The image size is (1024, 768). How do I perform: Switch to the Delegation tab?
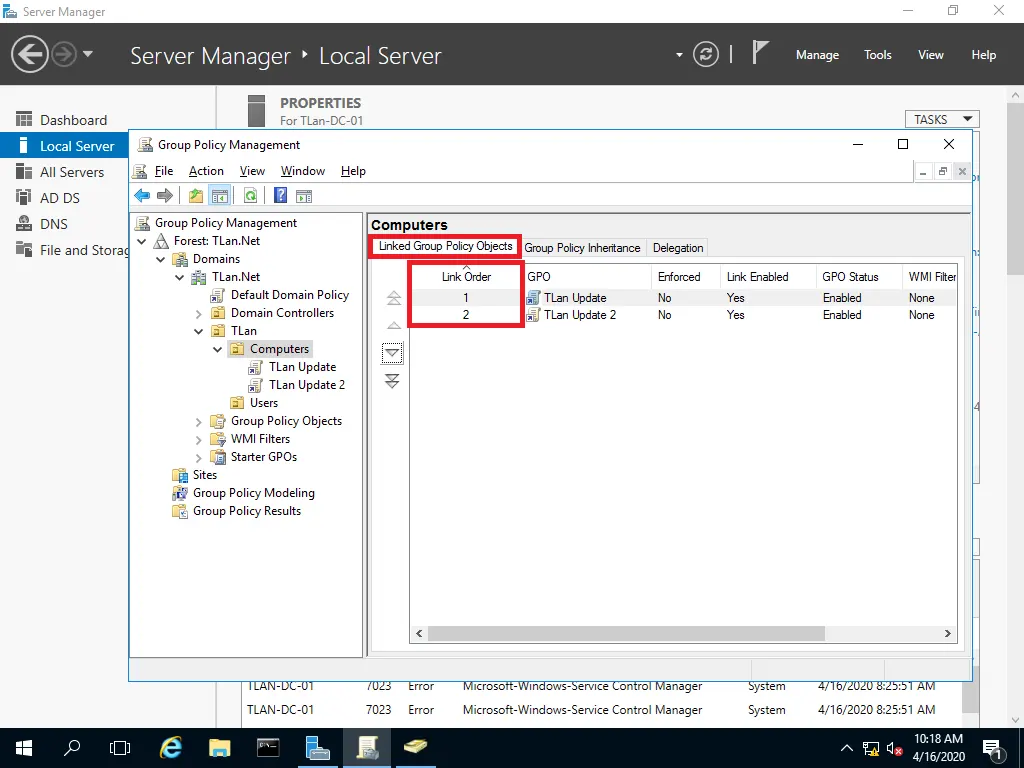678,248
